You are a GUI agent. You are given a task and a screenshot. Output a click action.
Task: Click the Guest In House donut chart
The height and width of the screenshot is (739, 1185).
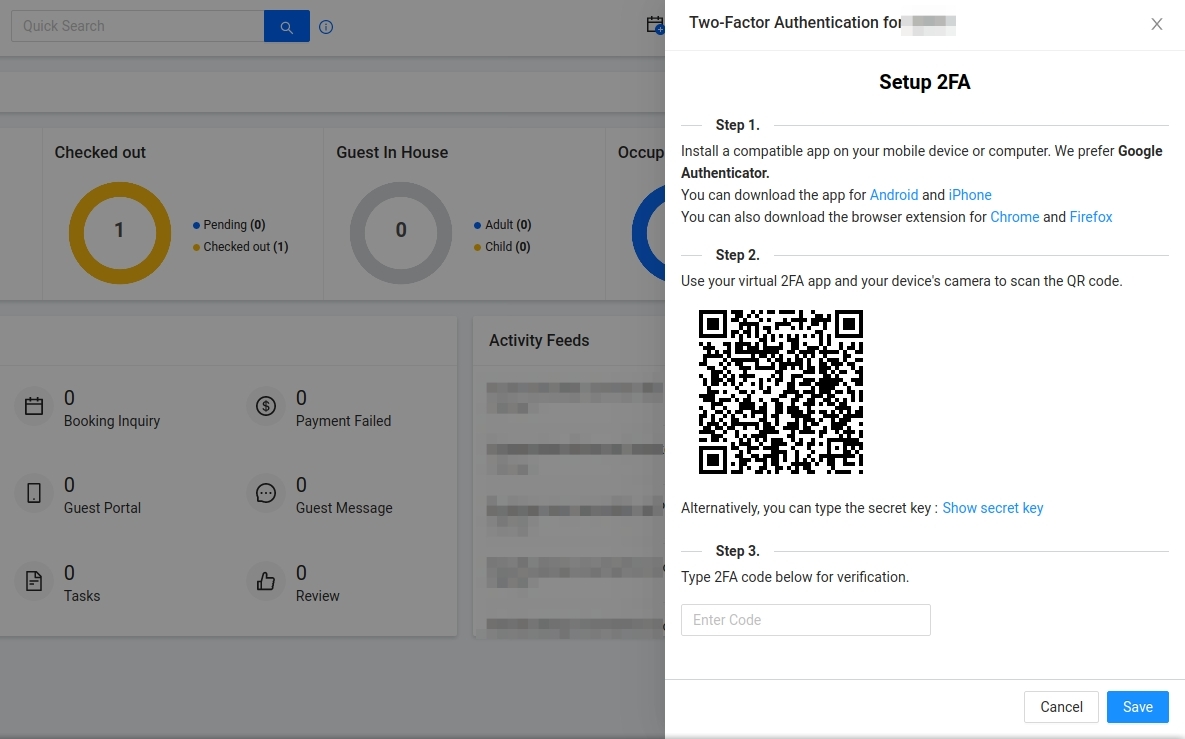[x=401, y=233]
